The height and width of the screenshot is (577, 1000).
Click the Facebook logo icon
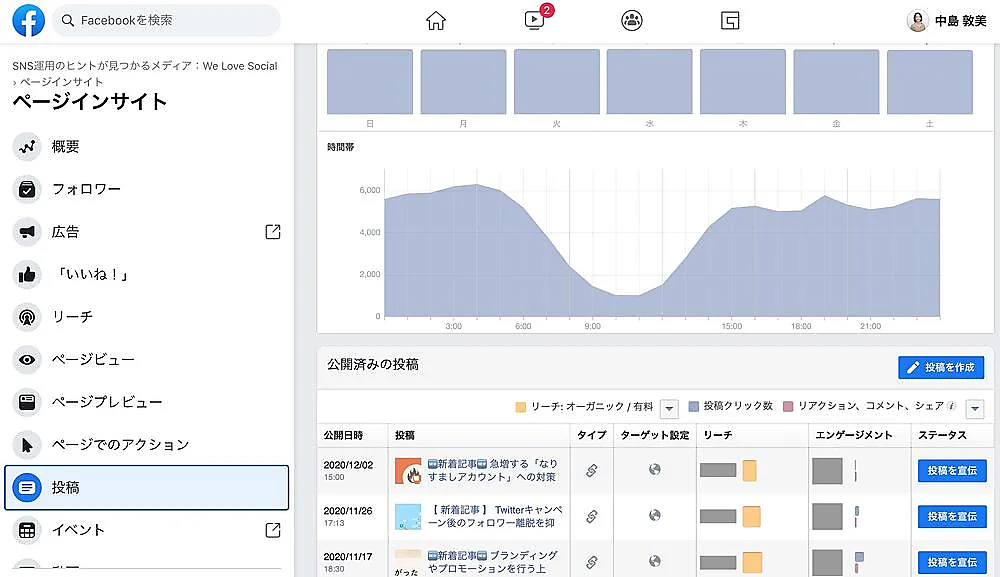pos(28,20)
